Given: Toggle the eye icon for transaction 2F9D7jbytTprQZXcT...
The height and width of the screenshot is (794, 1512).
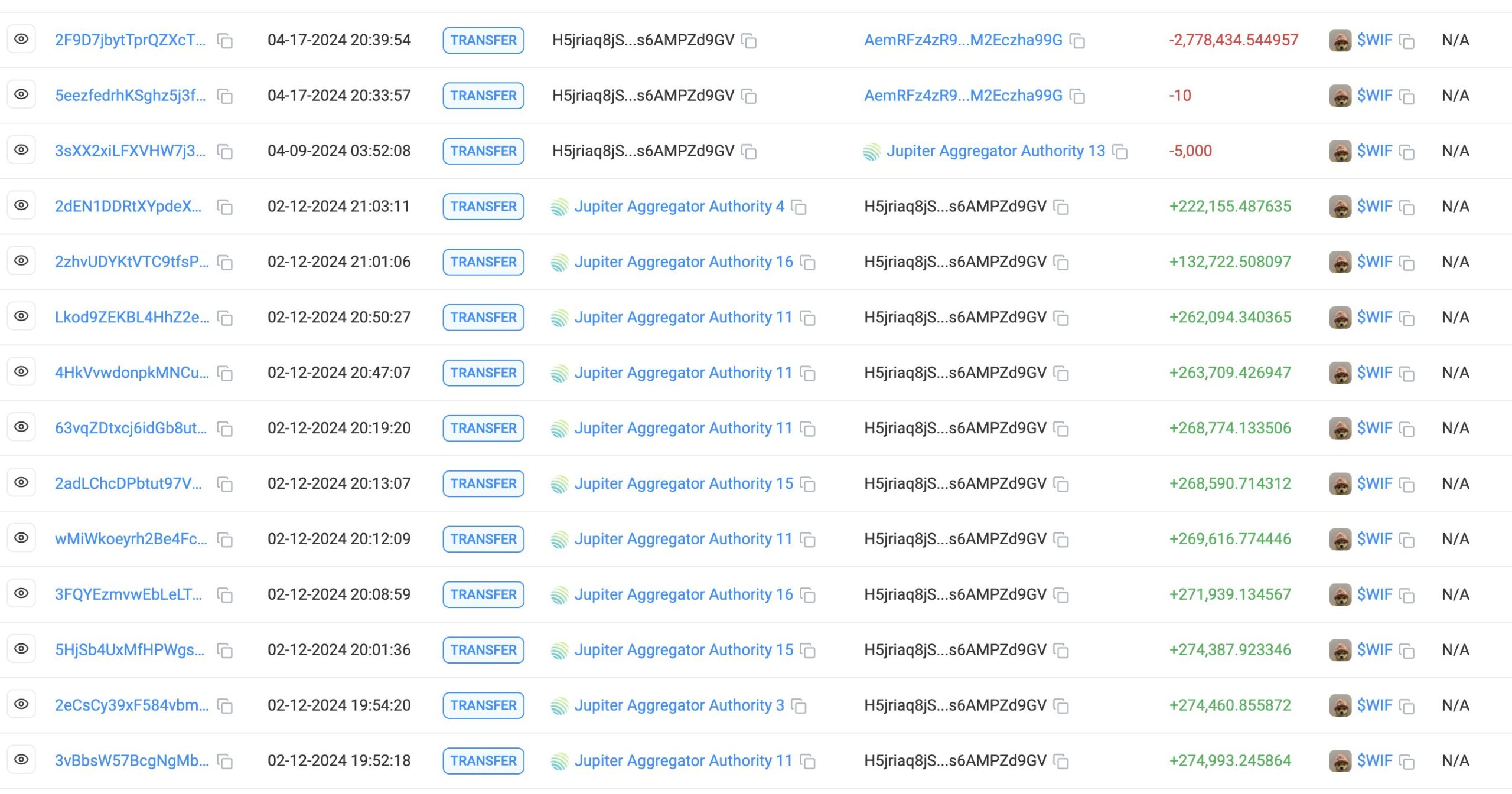Looking at the screenshot, I should coord(21,39).
